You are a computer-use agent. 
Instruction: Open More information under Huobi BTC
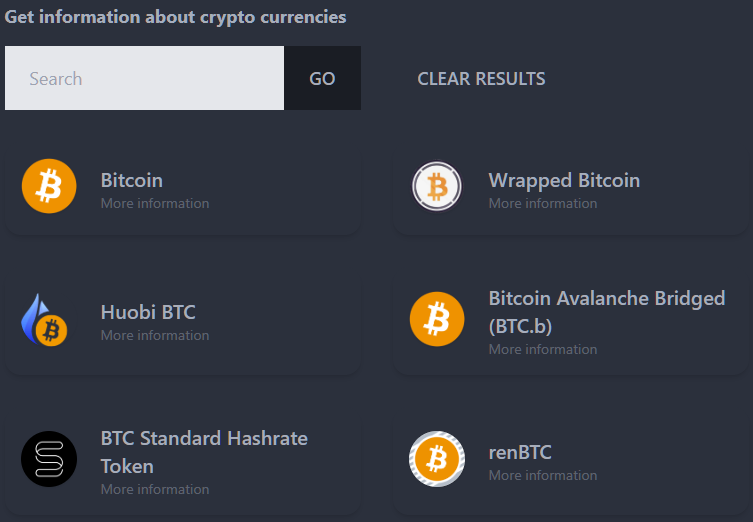click(155, 335)
